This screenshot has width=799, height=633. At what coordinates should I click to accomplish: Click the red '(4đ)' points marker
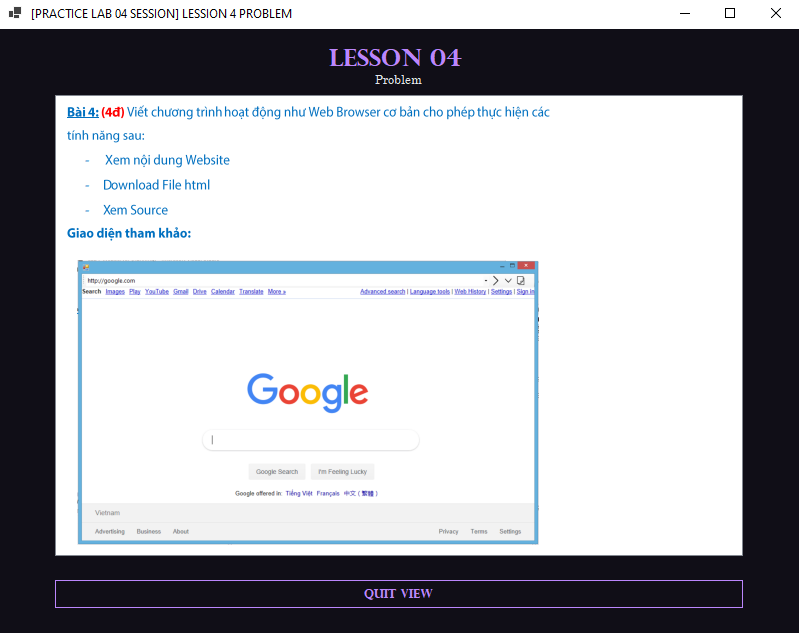[113, 112]
